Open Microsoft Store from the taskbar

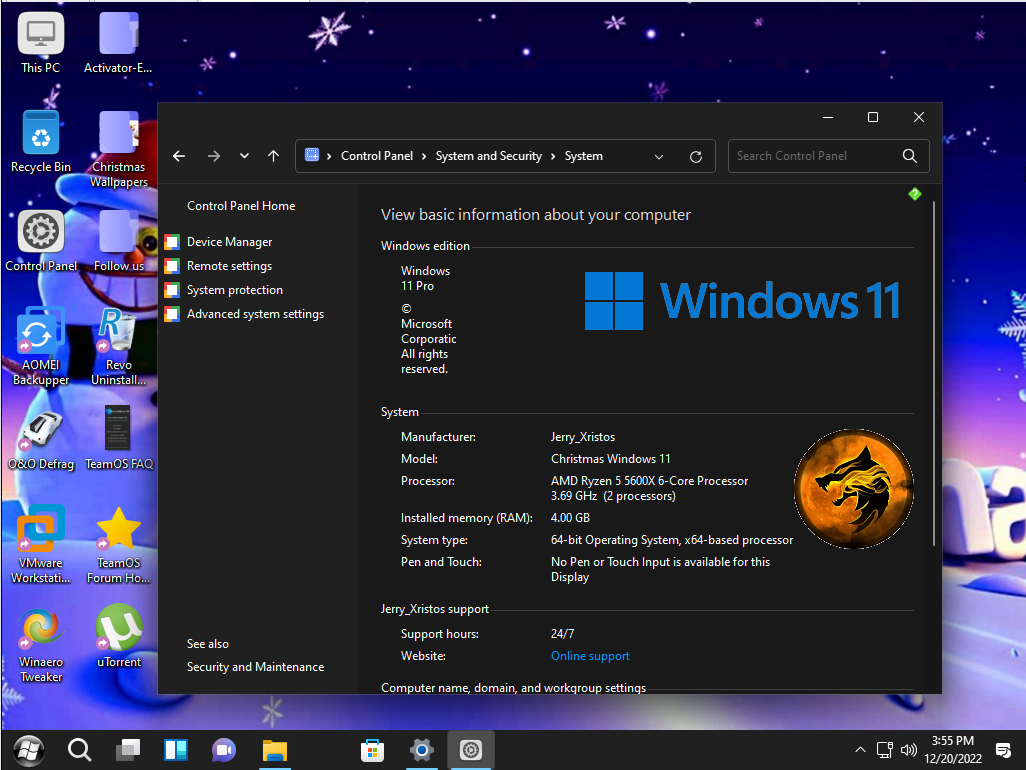coord(372,749)
